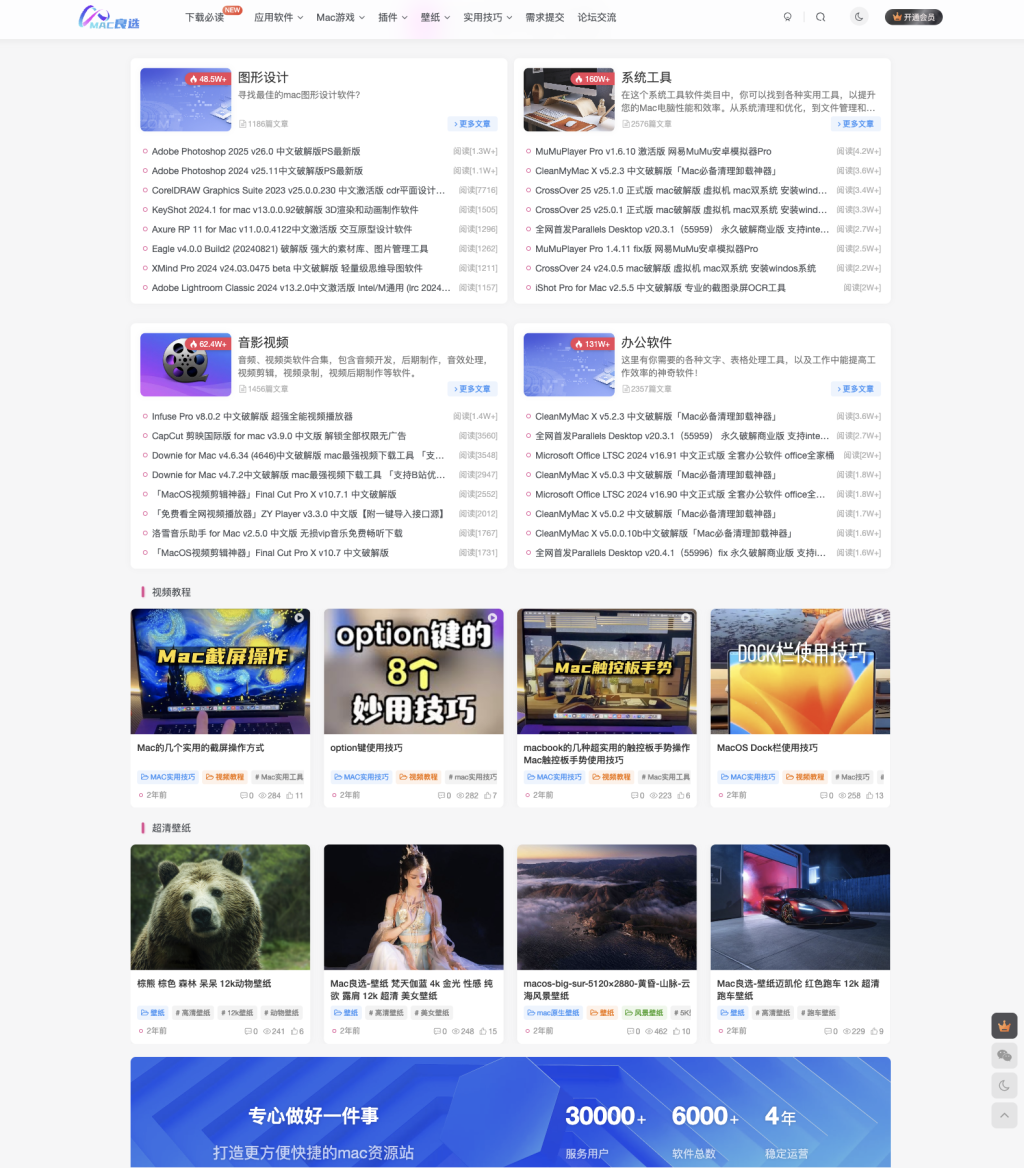Click the medal badge icon in header

click(x=788, y=17)
